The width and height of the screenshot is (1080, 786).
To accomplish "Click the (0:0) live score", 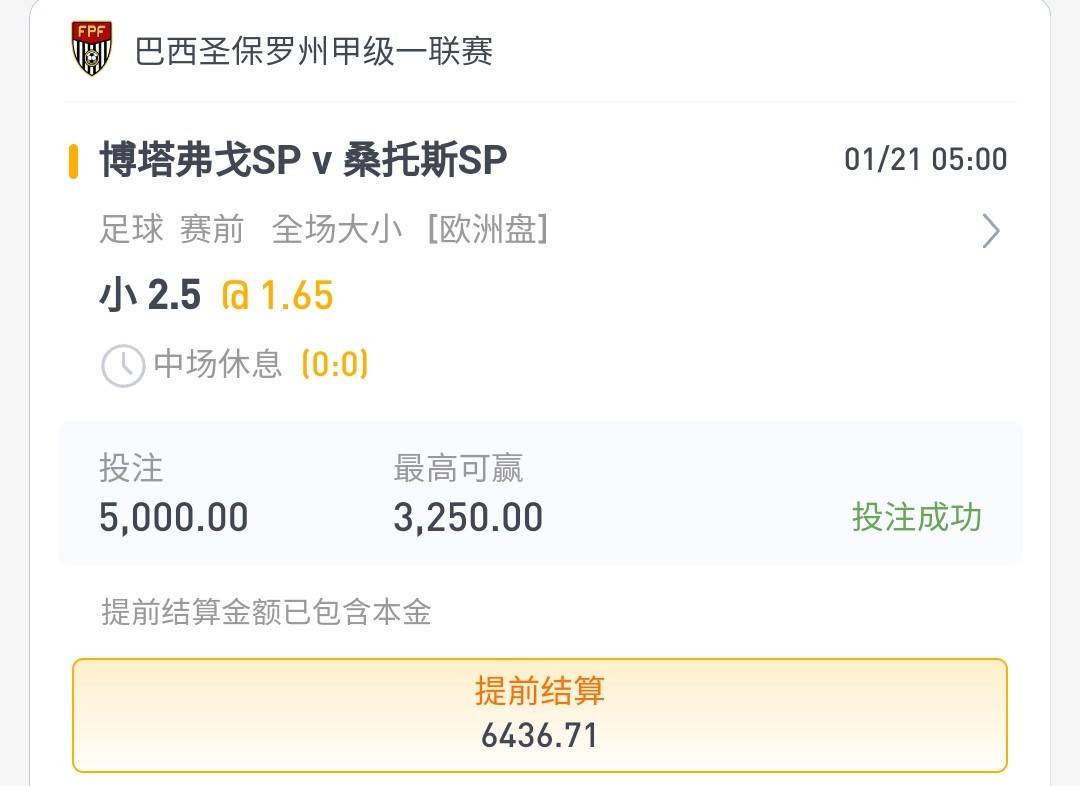I will [x=335, y=364].
